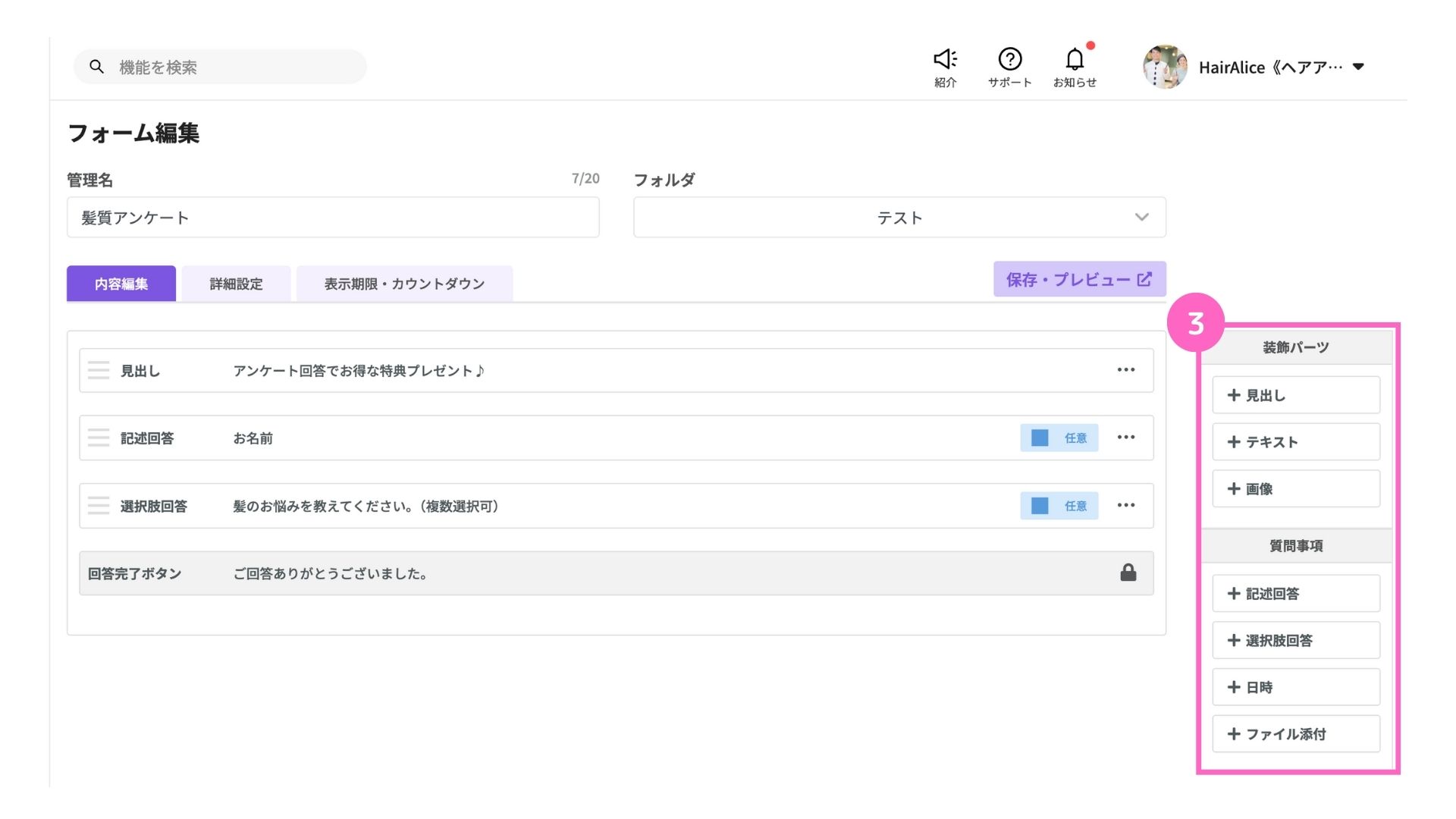Click lock icon on 回答完了ボタン row

[x=1128, y=573]
